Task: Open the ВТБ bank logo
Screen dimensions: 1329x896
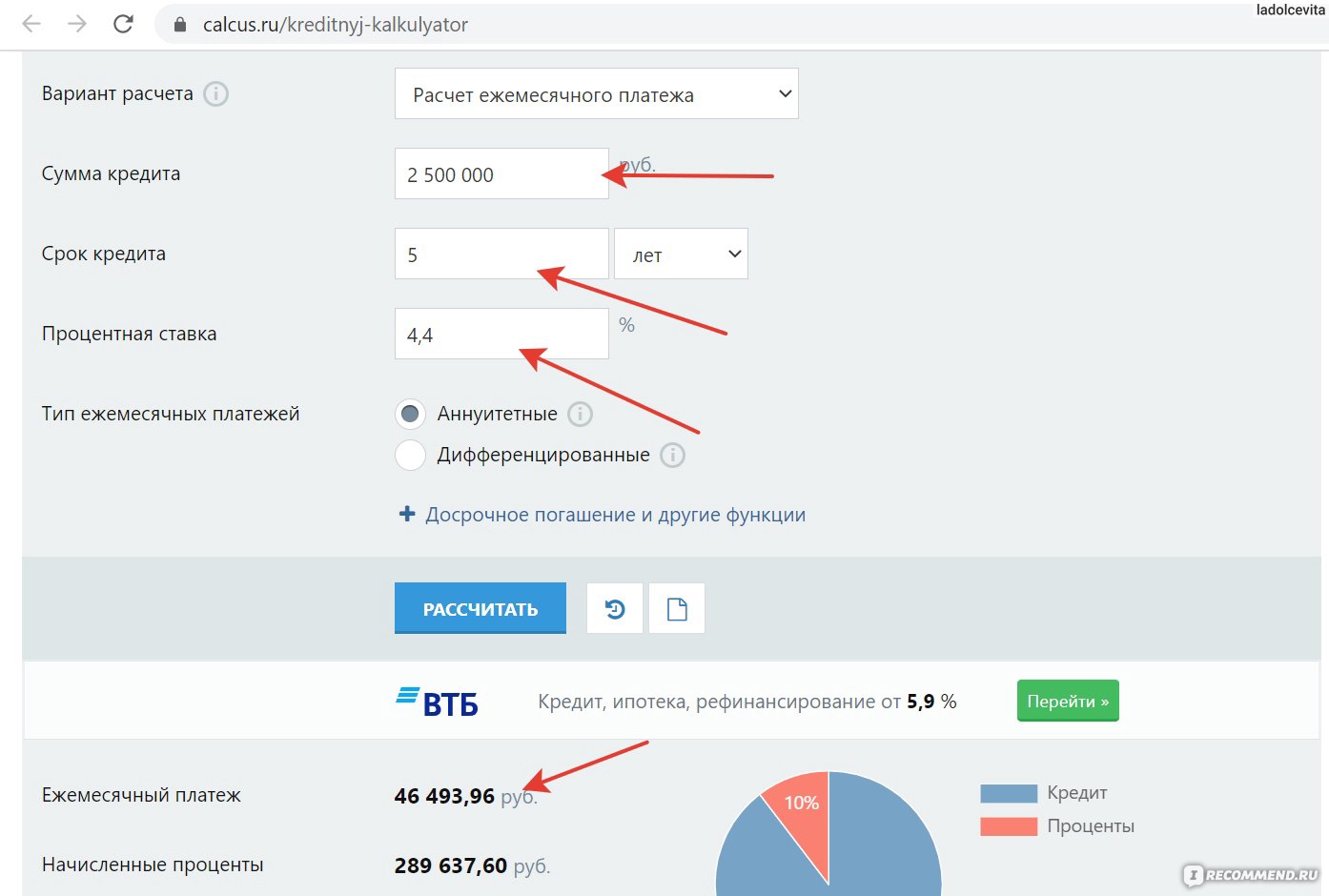Action: pyautogui.click(x=438, y=703)
